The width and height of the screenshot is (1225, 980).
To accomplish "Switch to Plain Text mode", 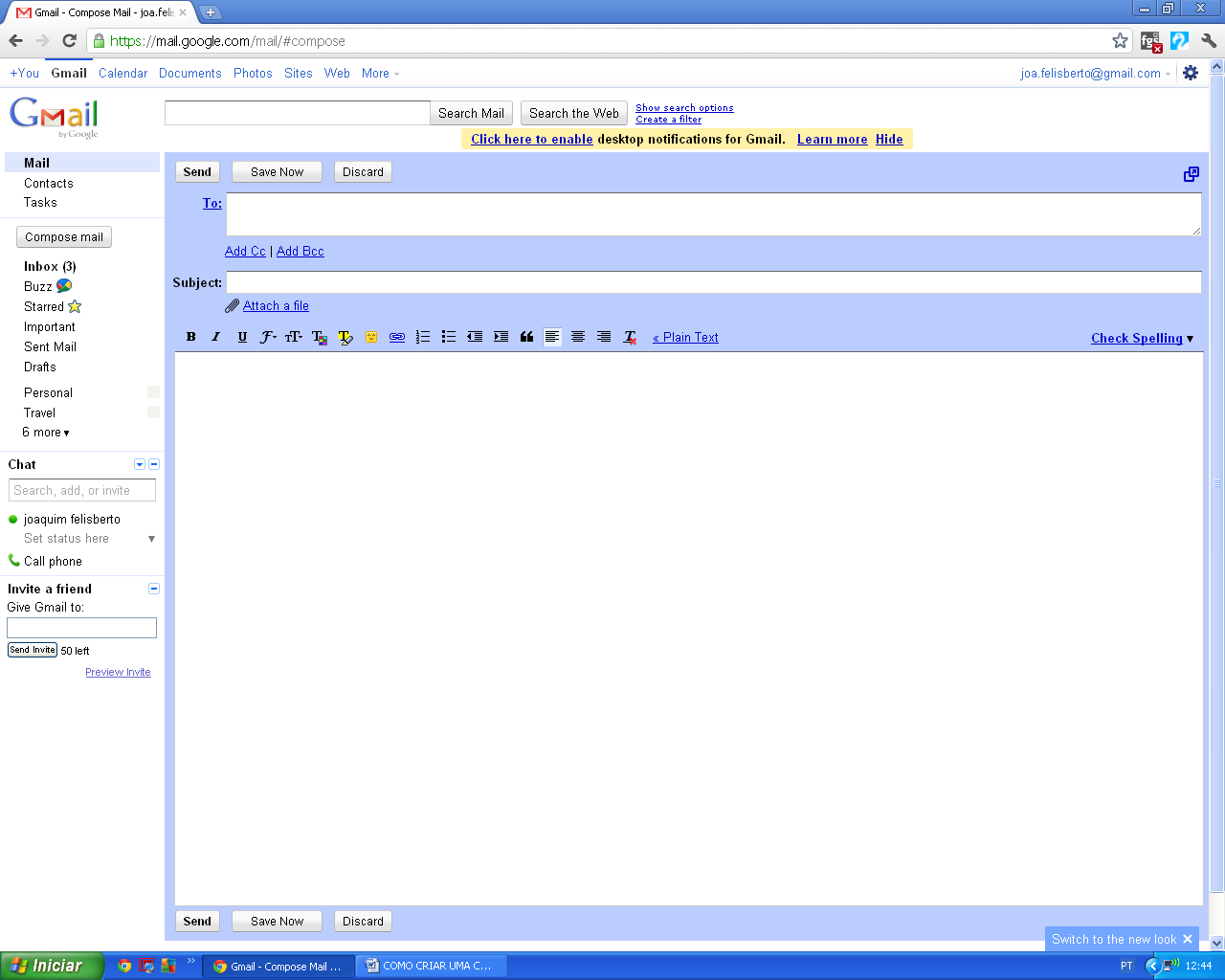I will [x=685, y=337].
